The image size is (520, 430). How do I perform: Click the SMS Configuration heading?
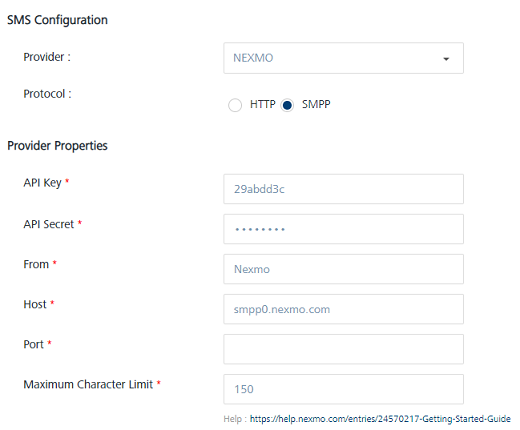[x=57, y=20]
